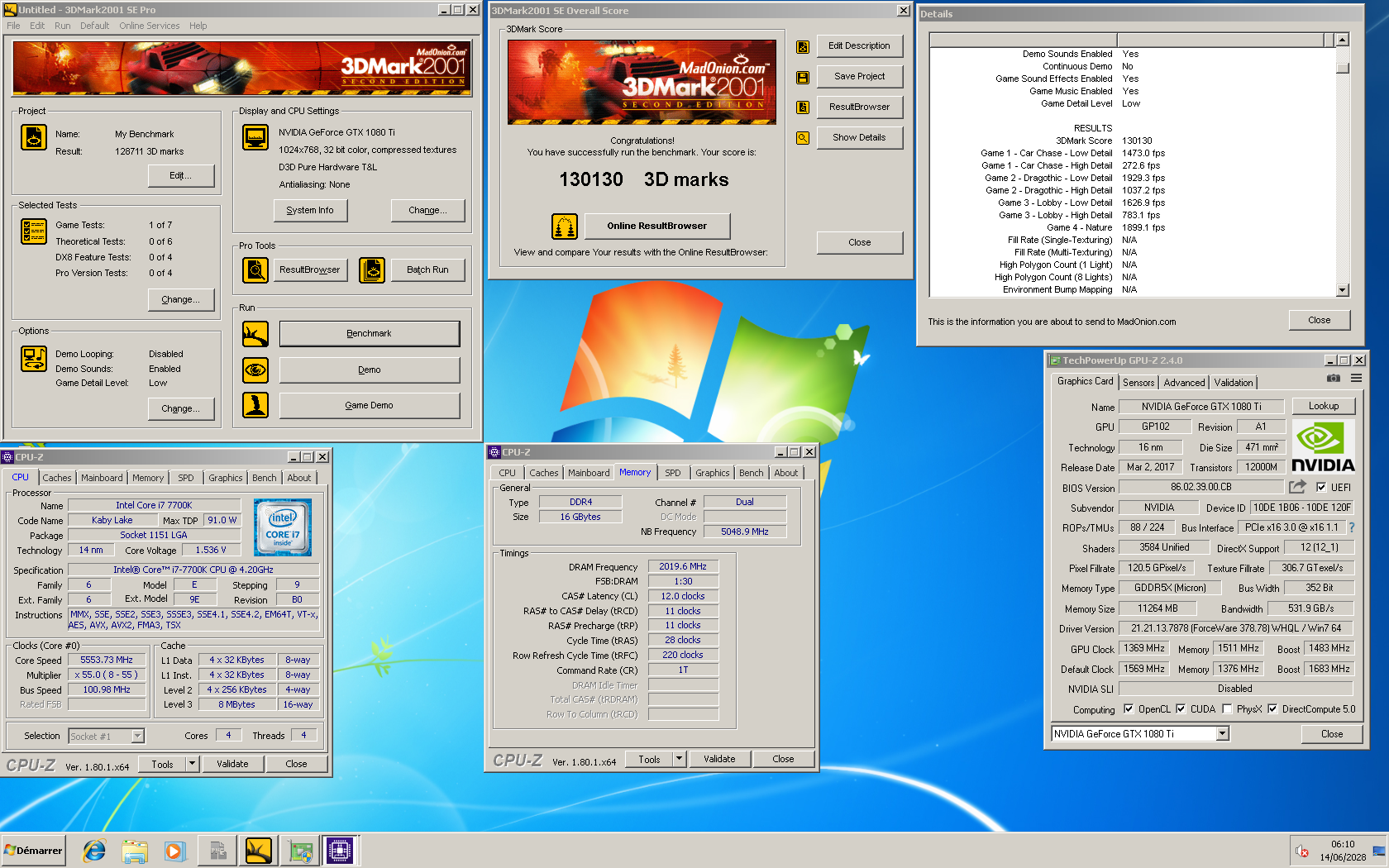Click the Details list scrollbar up arrow
The image size is (1389, 868).
click(1343, 40)
